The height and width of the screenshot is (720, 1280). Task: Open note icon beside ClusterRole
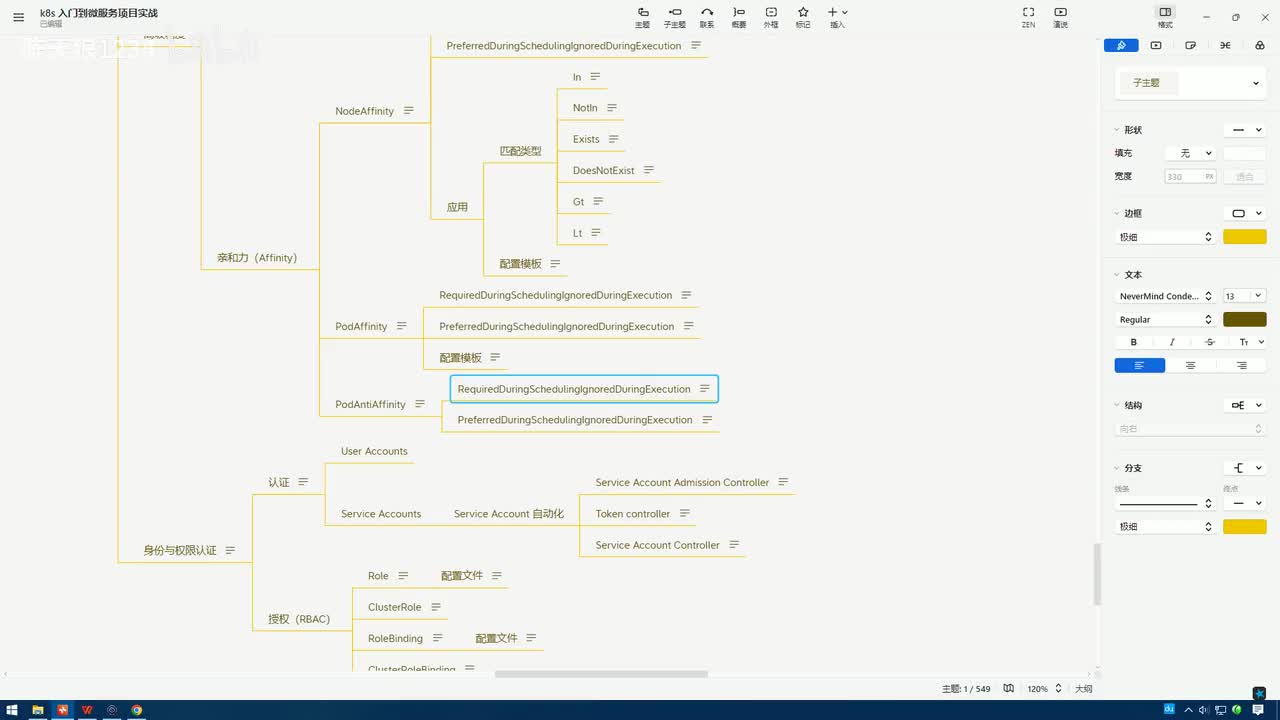436,607
